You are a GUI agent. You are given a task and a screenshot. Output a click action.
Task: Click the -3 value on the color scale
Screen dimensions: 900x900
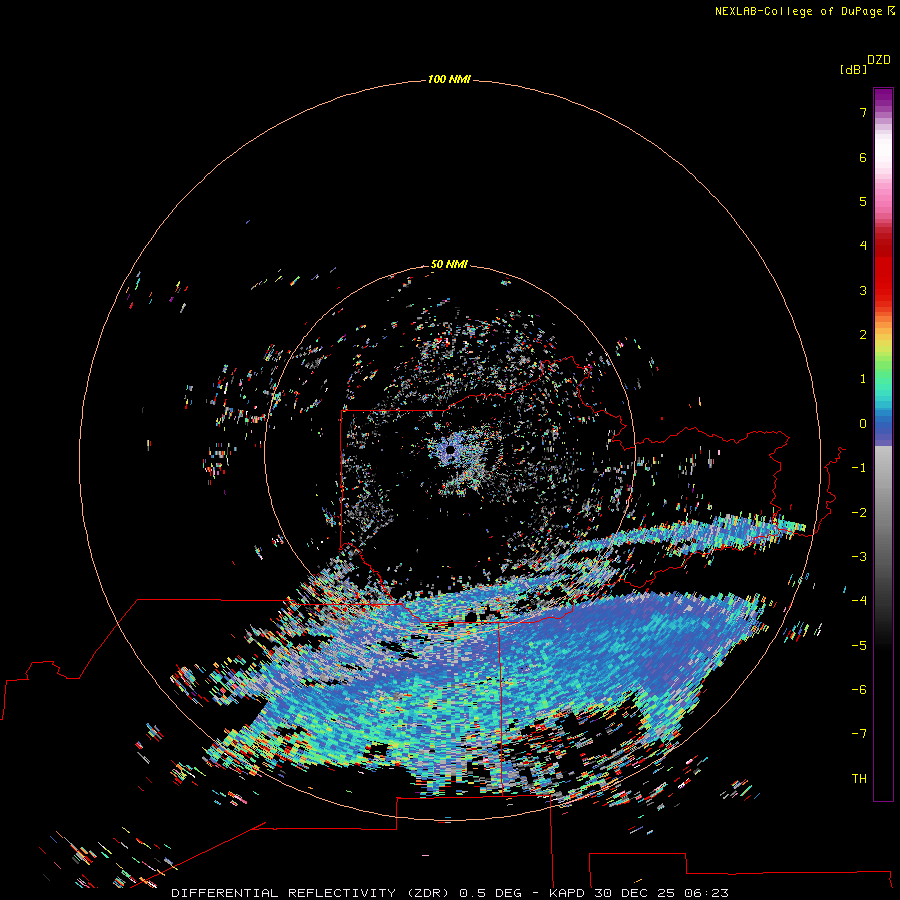tap(859, 557)
